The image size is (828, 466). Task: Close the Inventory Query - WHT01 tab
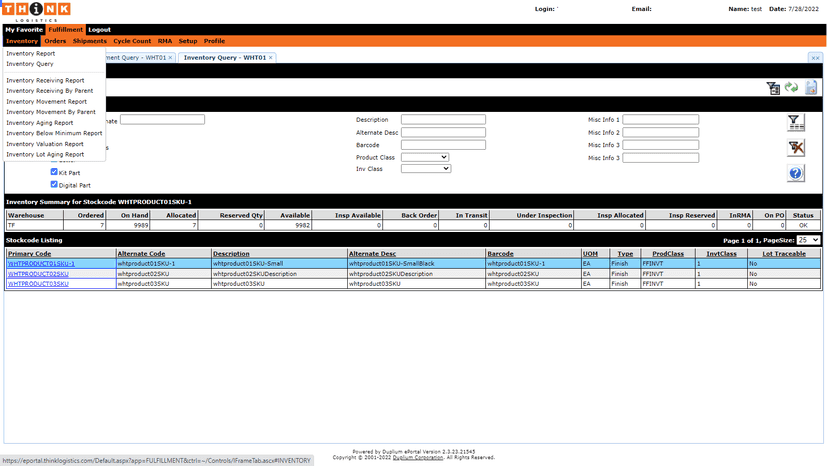coord(271,58)
